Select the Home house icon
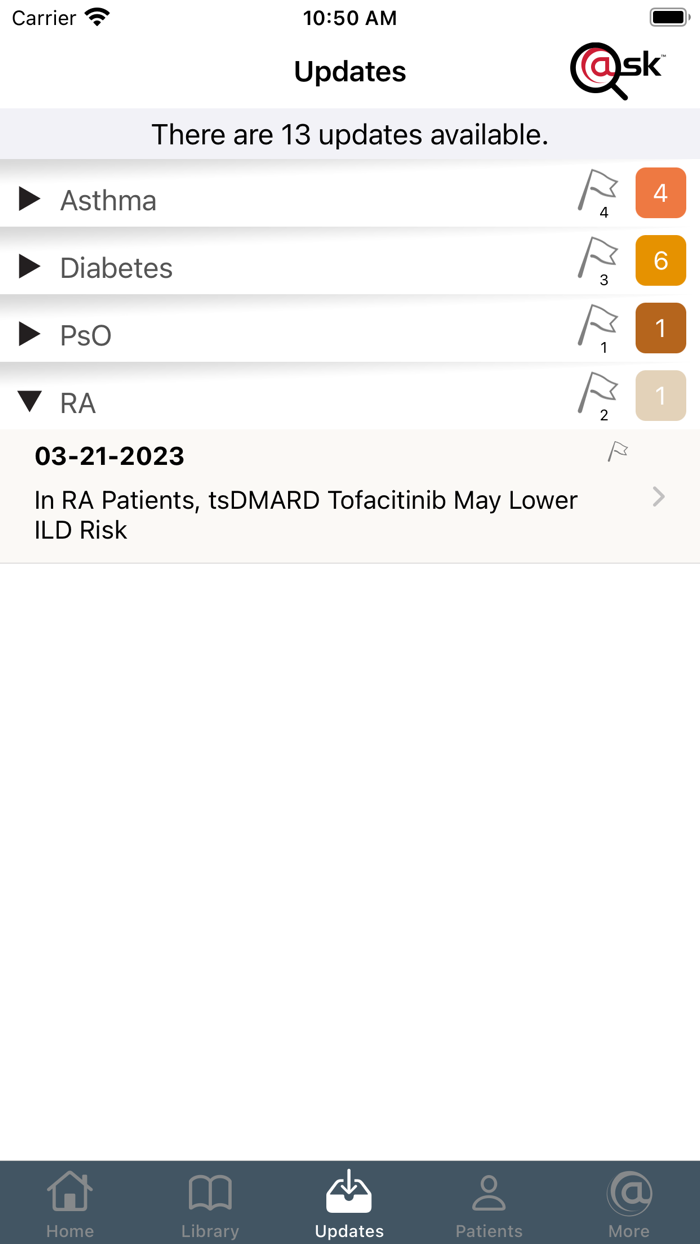 [x=69, y=1190]
